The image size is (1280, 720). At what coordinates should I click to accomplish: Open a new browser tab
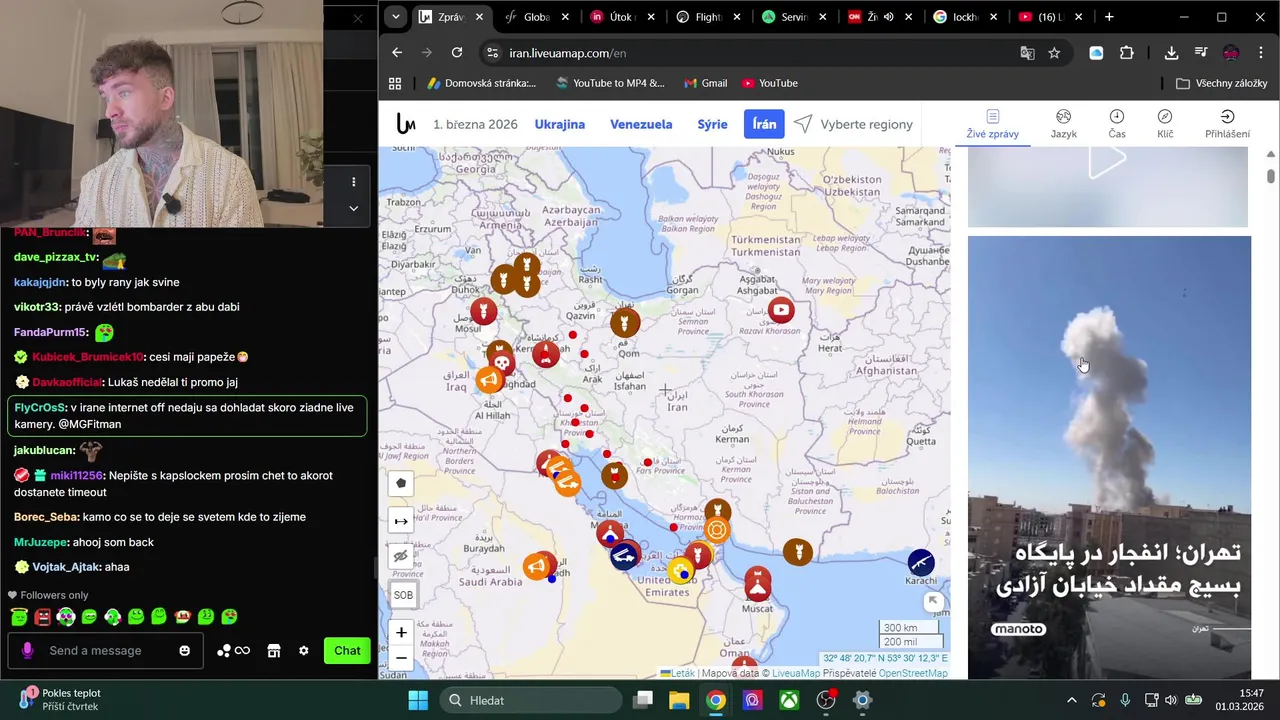(x=1109, y=17)
